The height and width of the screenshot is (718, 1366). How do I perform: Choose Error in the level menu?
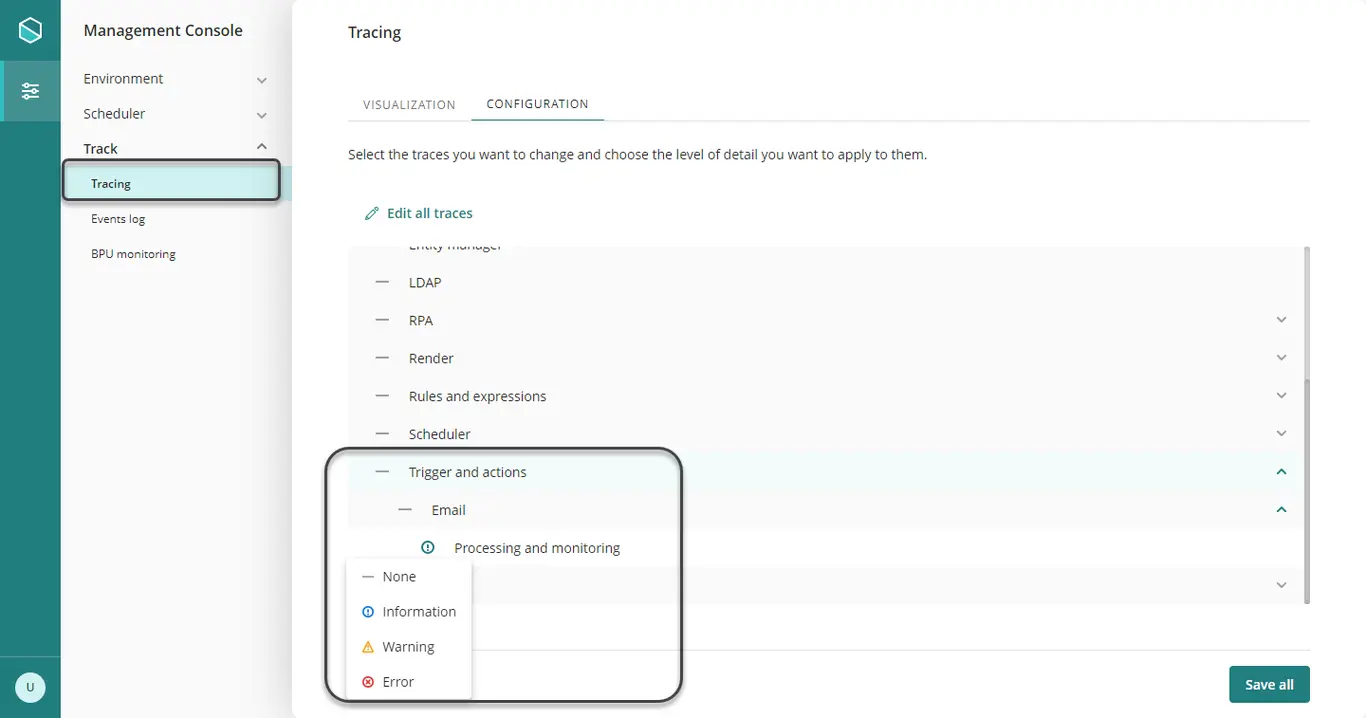408,682
